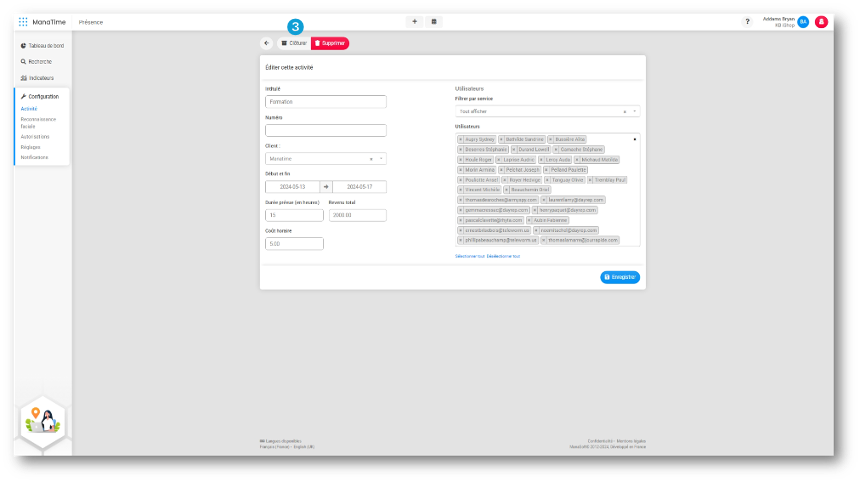
Task: Remove the Aupry Sydney user tag
Action: [x=461, y=139]
